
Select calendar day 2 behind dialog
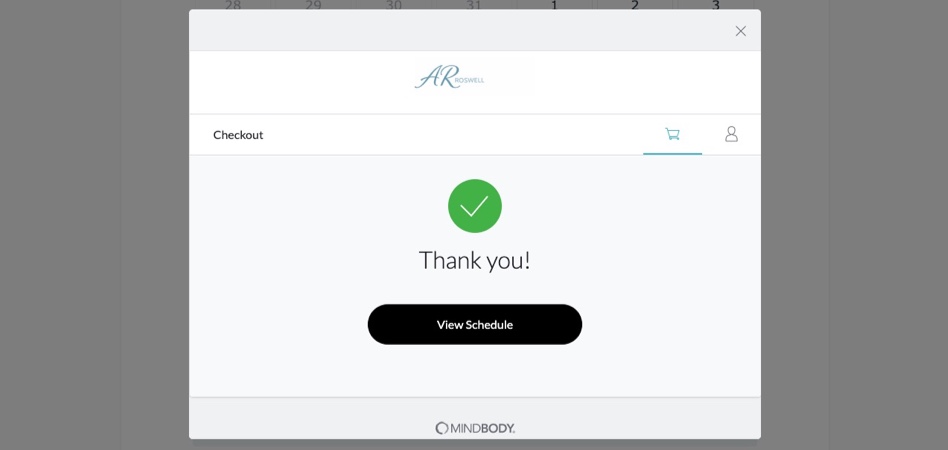(x=635, y=5)
